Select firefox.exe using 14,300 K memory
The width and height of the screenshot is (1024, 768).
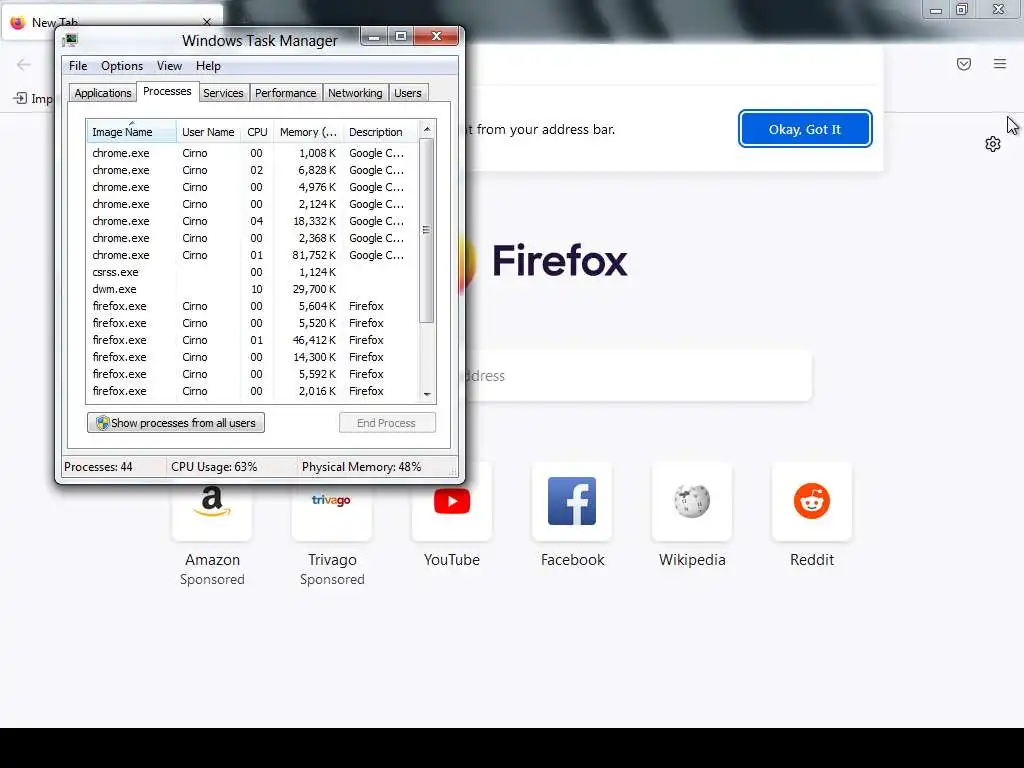[252, 357]
